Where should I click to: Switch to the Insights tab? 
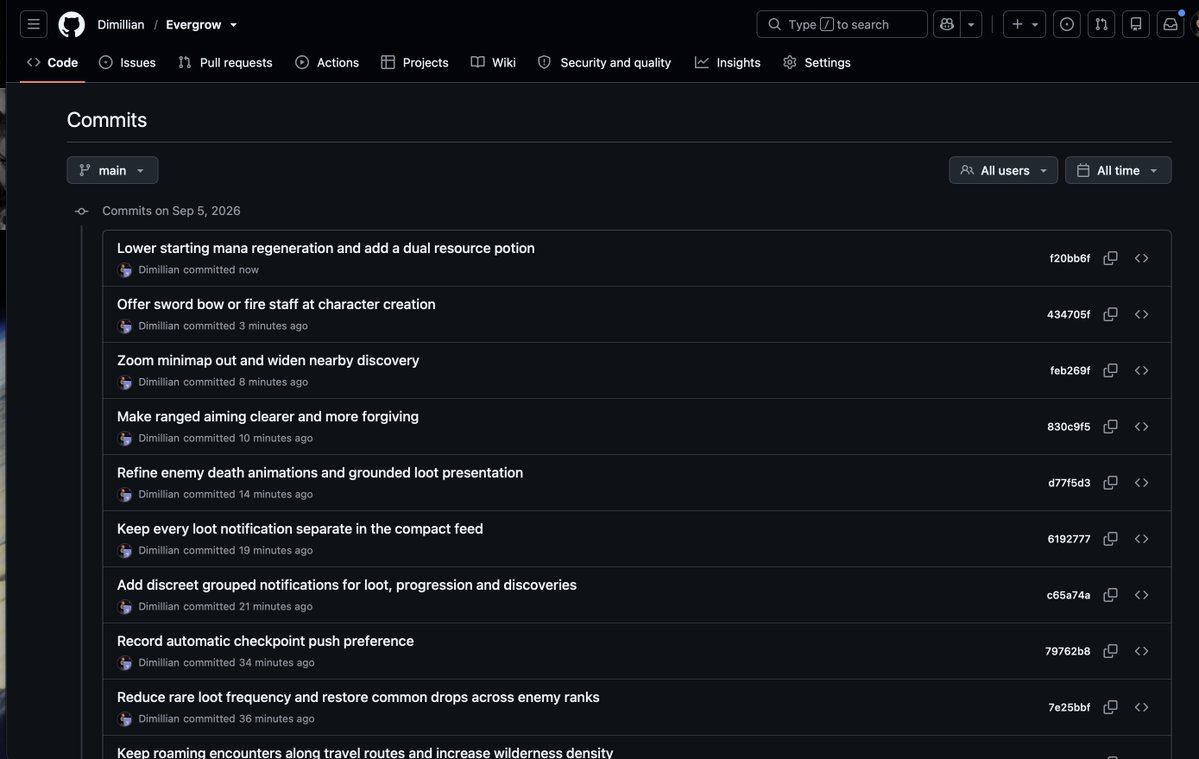pyautogui.click(x=727, y=63)
